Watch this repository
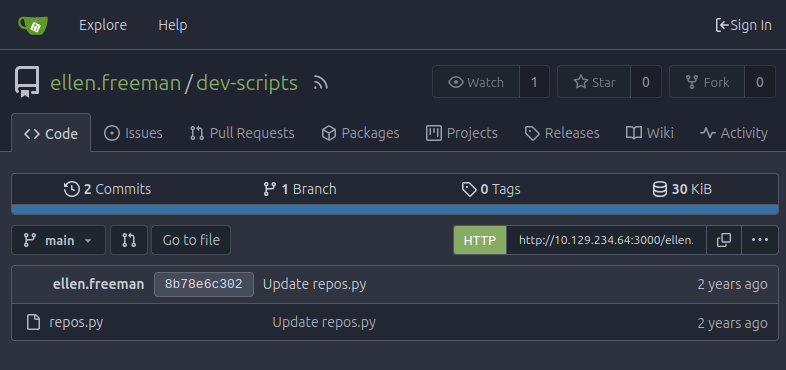The image size is (786, 370). point(476,82)
